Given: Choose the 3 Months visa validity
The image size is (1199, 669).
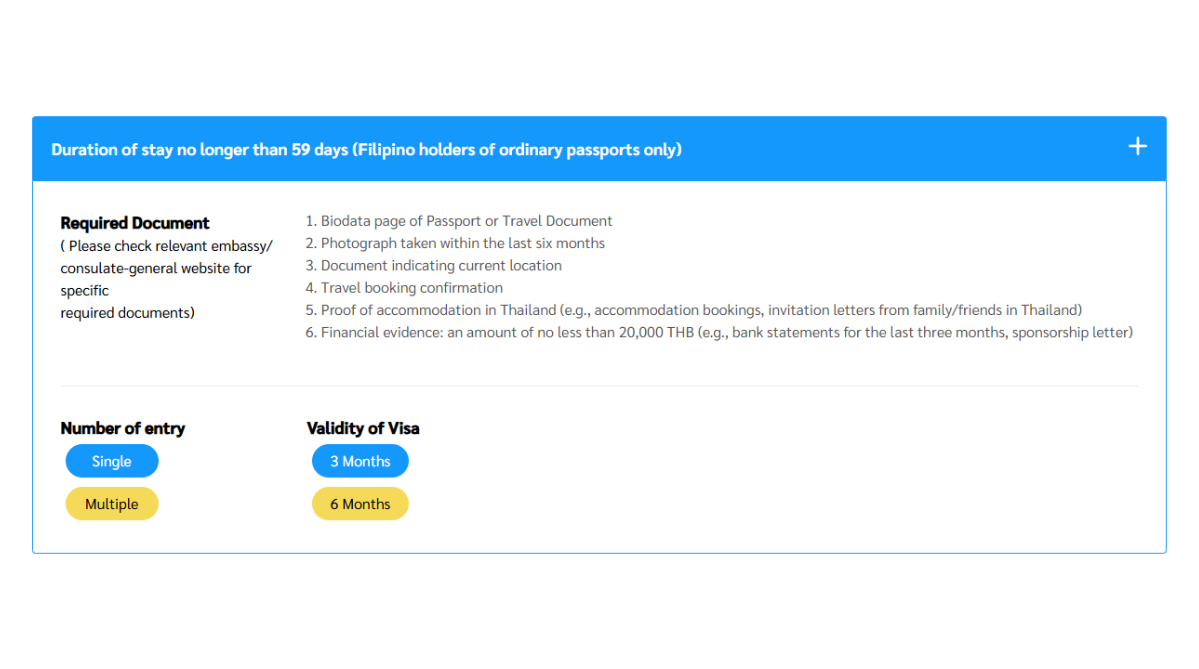Looking at the screenshot, I should coord(360,461).
